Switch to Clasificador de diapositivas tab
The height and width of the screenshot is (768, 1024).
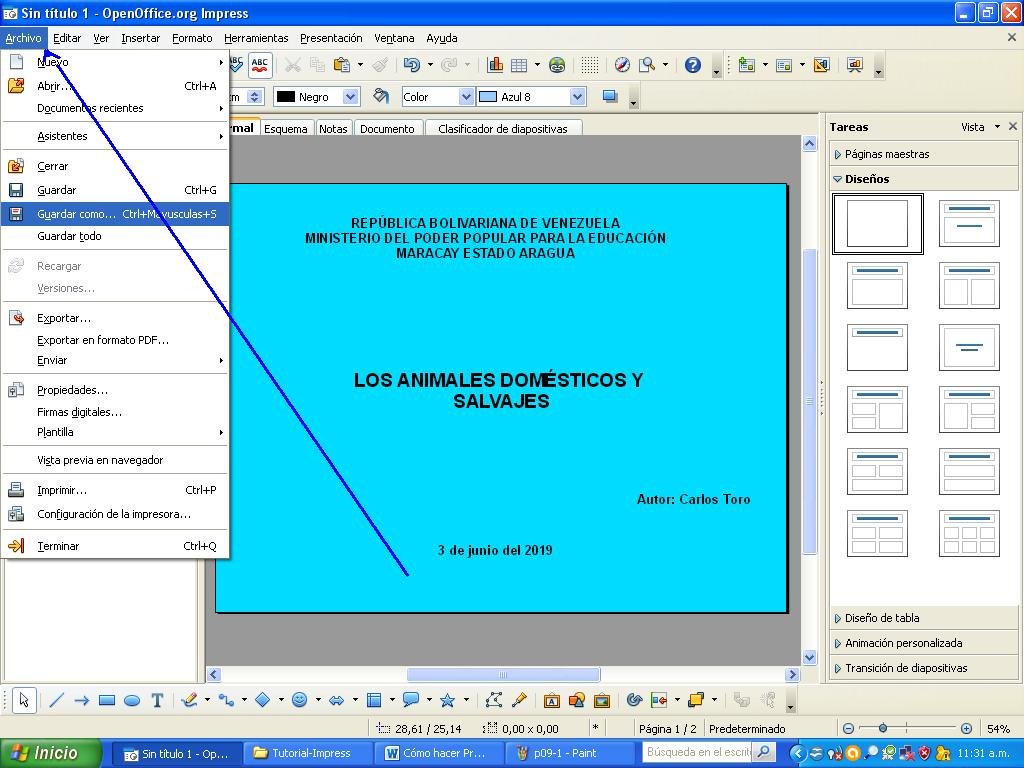[502, 129]
